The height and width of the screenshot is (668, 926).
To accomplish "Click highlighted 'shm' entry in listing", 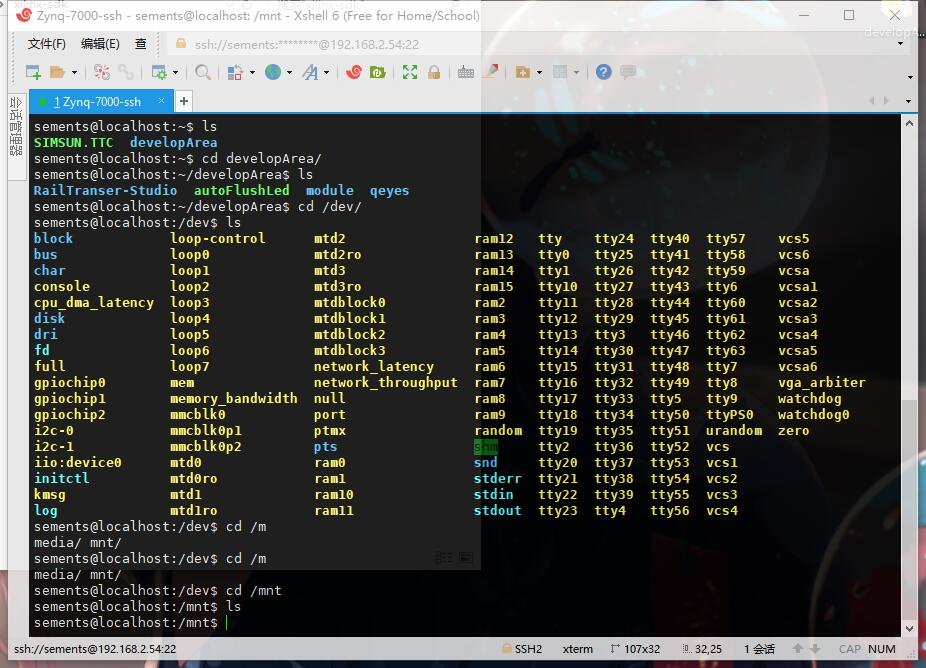I will point(485,447).
